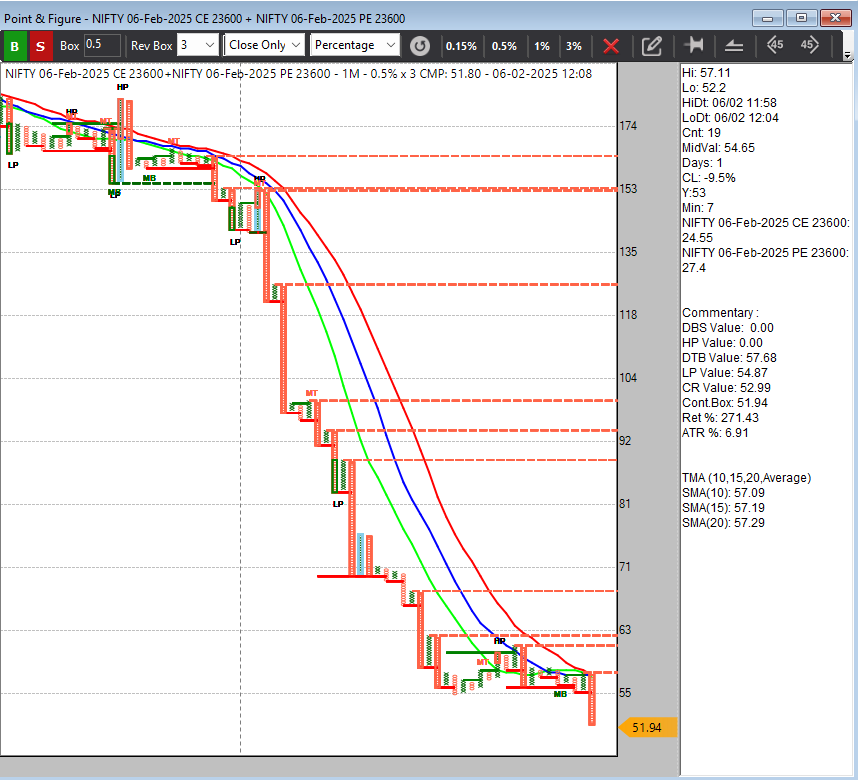
Task: Click the left 45 degree line icon
Action: 774,45
